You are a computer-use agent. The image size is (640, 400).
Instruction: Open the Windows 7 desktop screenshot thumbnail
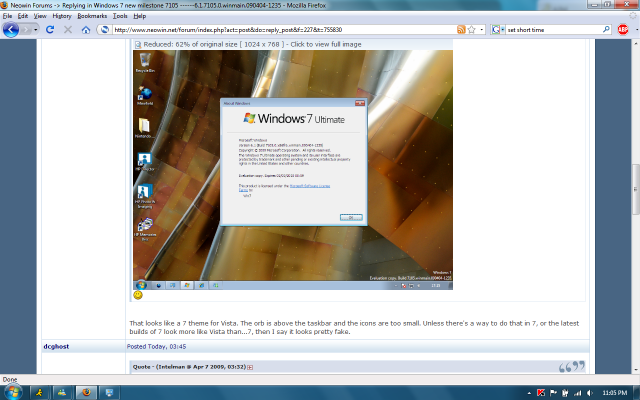(x=293, y=170)
